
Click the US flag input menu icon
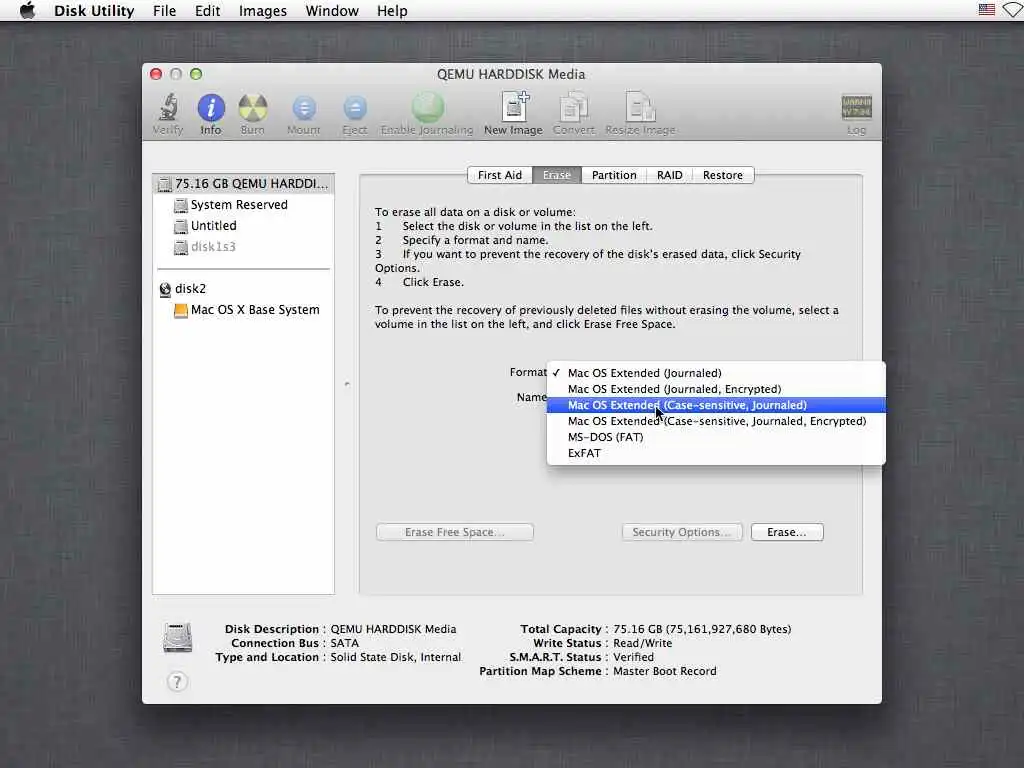pyautogui.click(x=987, y=10)
